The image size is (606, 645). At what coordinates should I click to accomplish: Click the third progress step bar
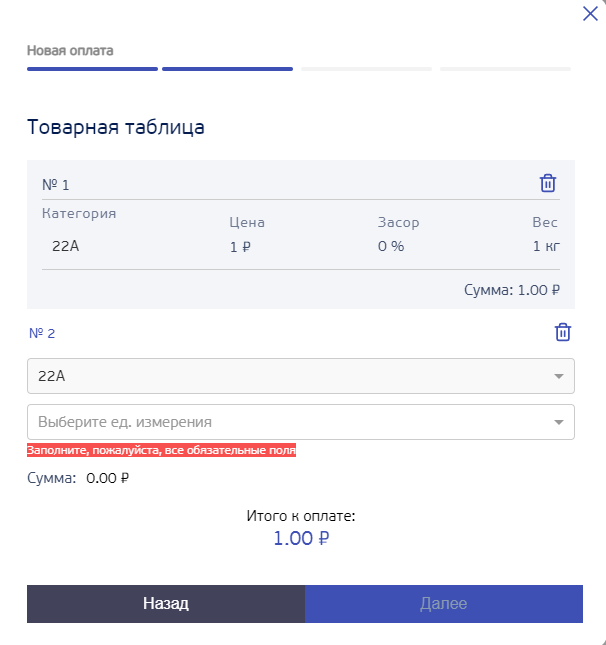coord(366,69)
